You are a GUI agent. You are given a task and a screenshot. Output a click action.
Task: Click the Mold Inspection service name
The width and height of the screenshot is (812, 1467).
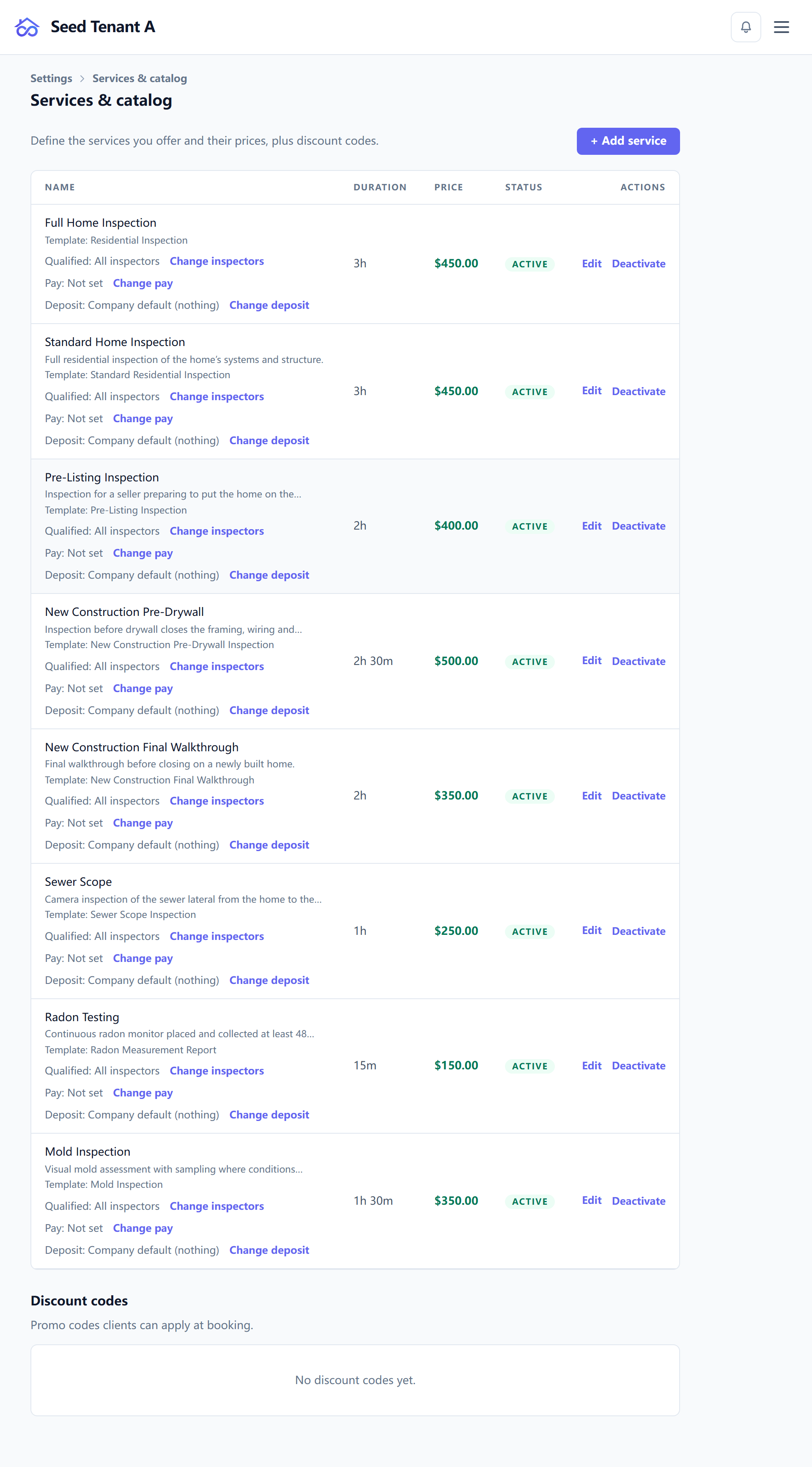[x=88, y=1151]
